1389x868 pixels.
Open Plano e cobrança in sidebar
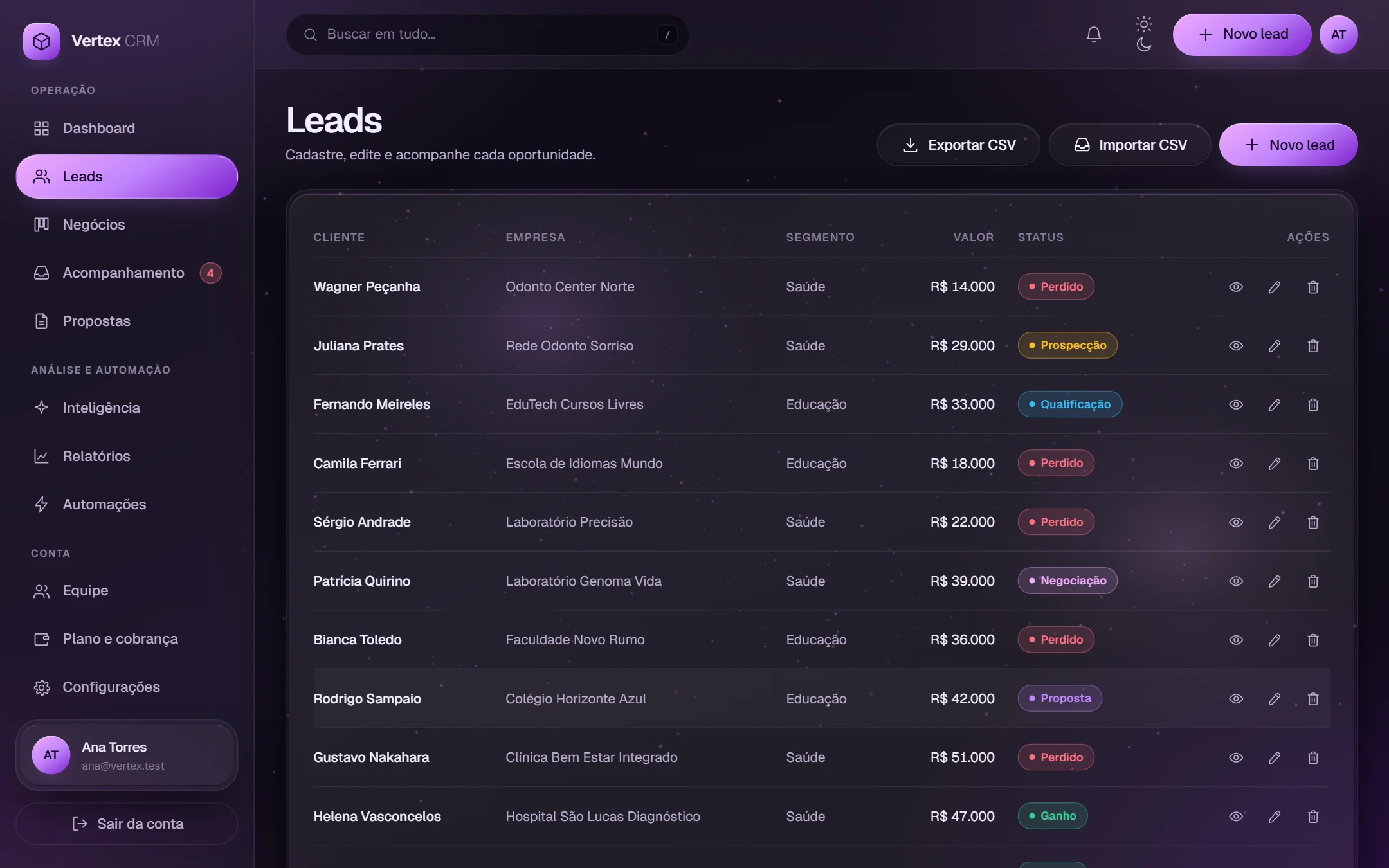tap(127, 639)
